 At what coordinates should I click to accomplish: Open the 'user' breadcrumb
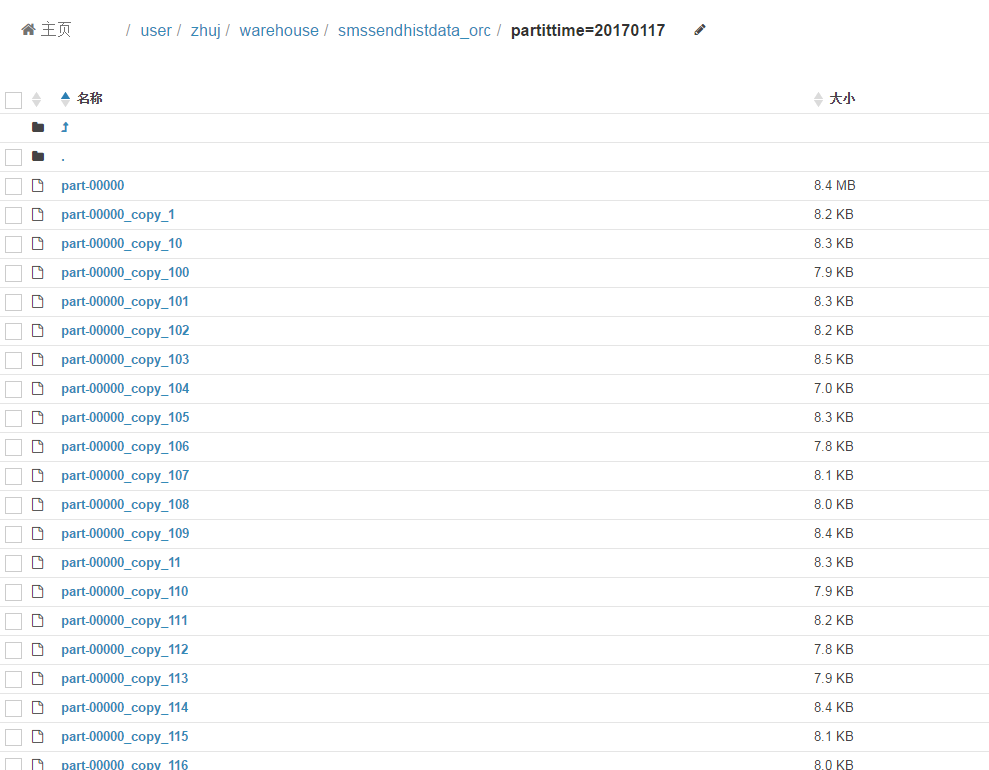click(x=156, y=30)
